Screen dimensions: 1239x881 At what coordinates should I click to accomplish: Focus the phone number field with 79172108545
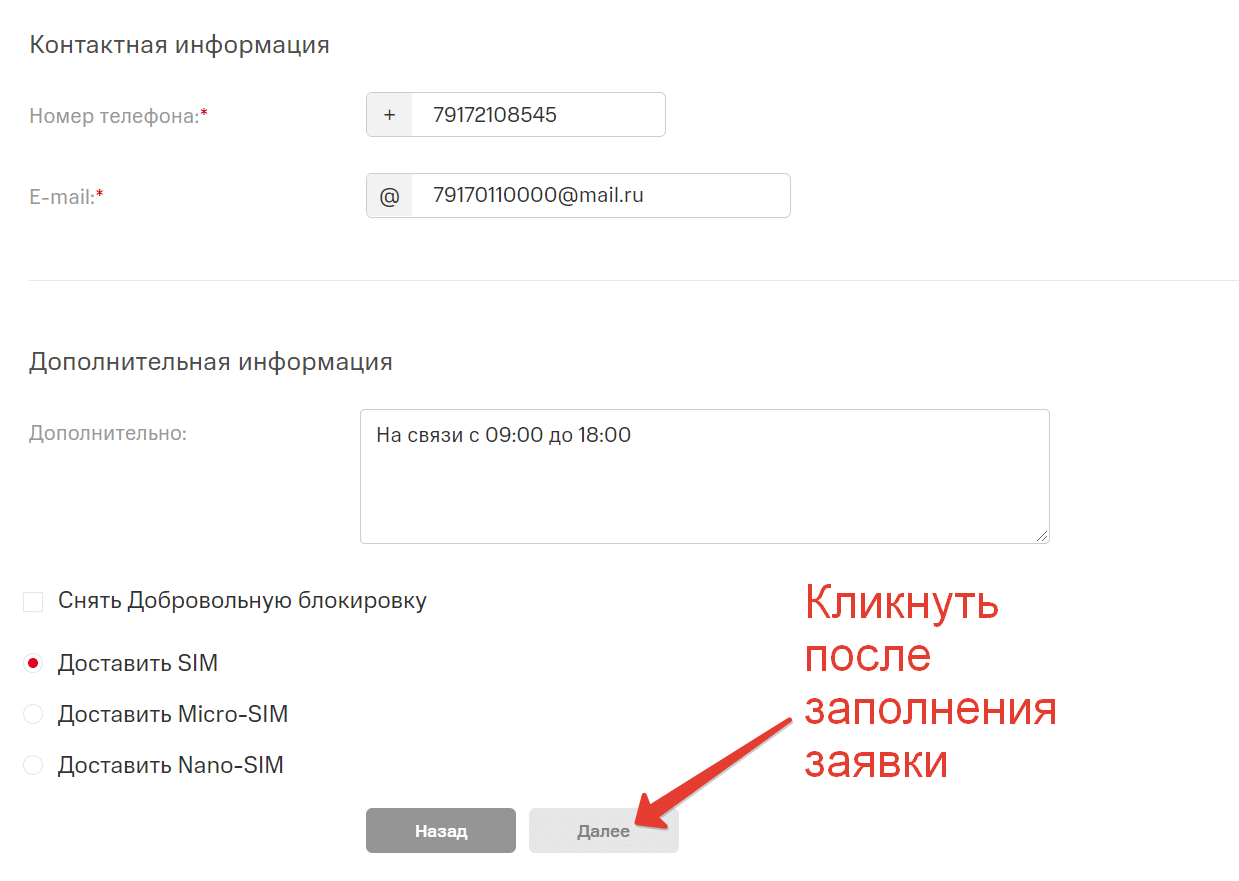[x=537, y=115]
